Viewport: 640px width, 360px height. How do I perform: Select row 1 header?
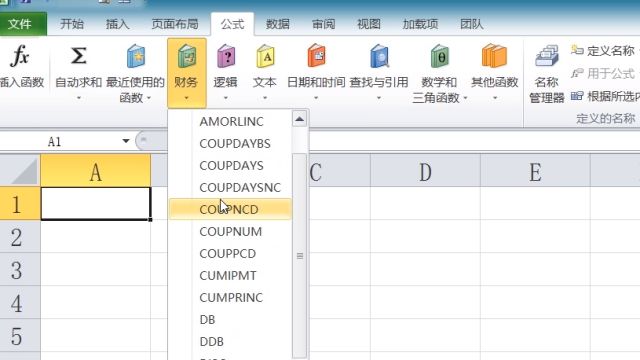20,203
